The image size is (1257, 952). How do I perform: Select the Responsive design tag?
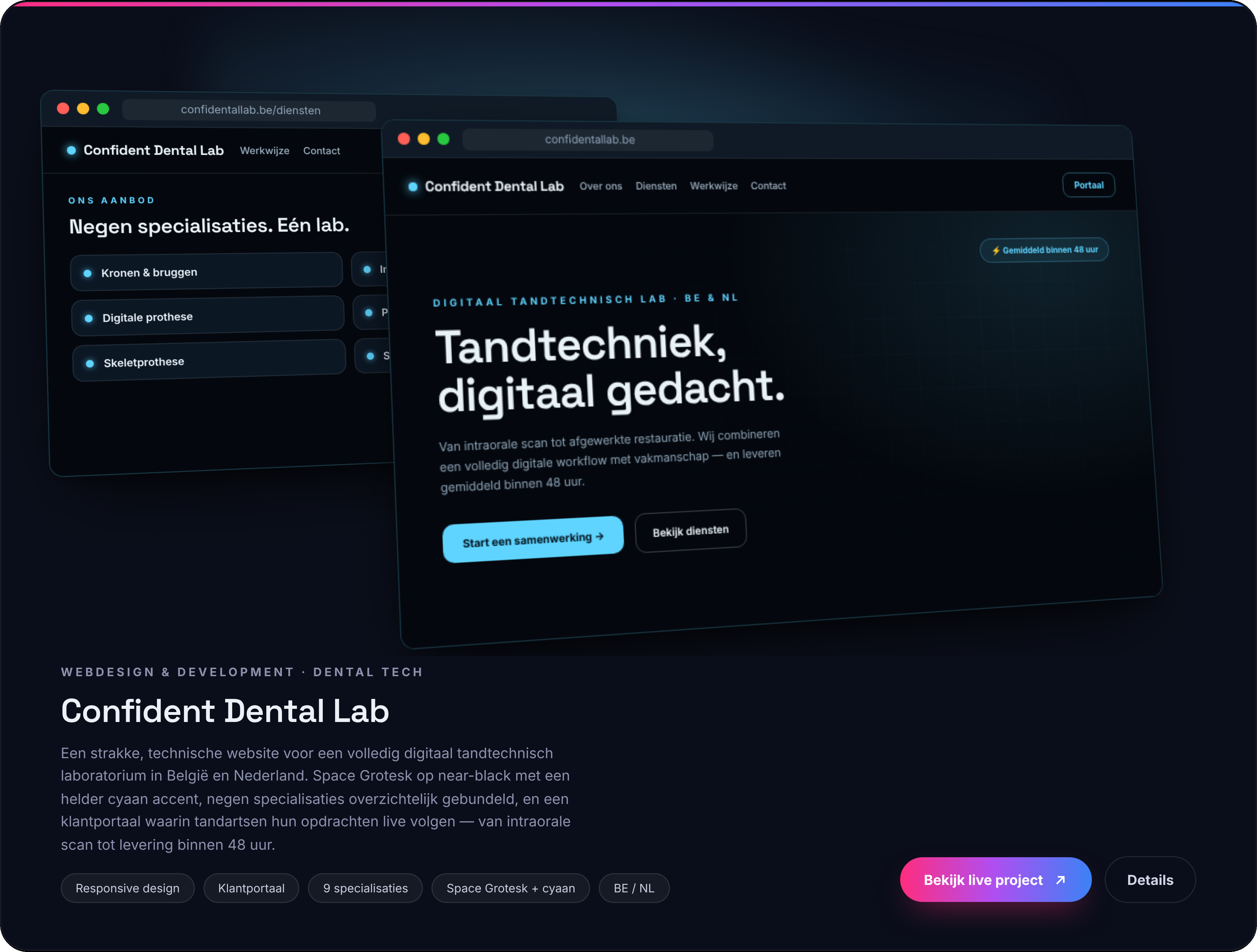pyautogui.click(x=127, y=888)
